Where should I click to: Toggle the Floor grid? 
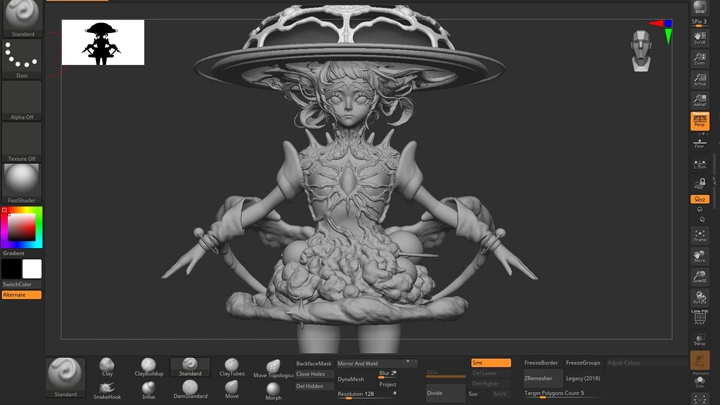pos(699,144)
